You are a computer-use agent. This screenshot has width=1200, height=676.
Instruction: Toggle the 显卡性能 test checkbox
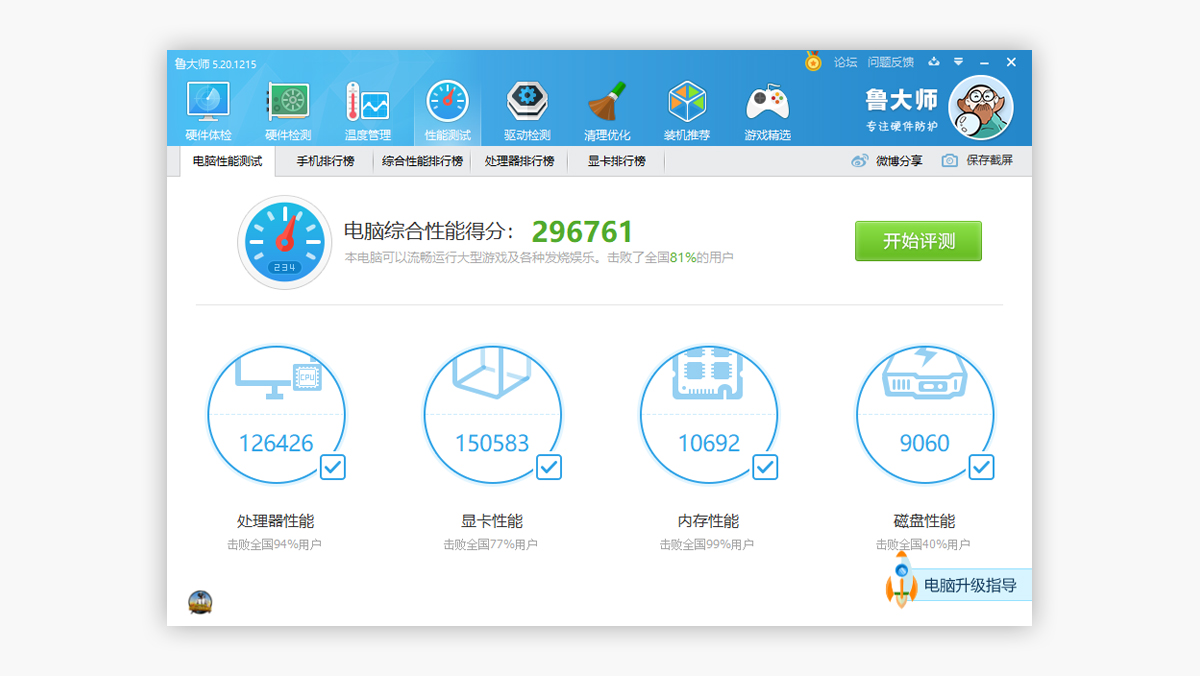coord(549,467)
